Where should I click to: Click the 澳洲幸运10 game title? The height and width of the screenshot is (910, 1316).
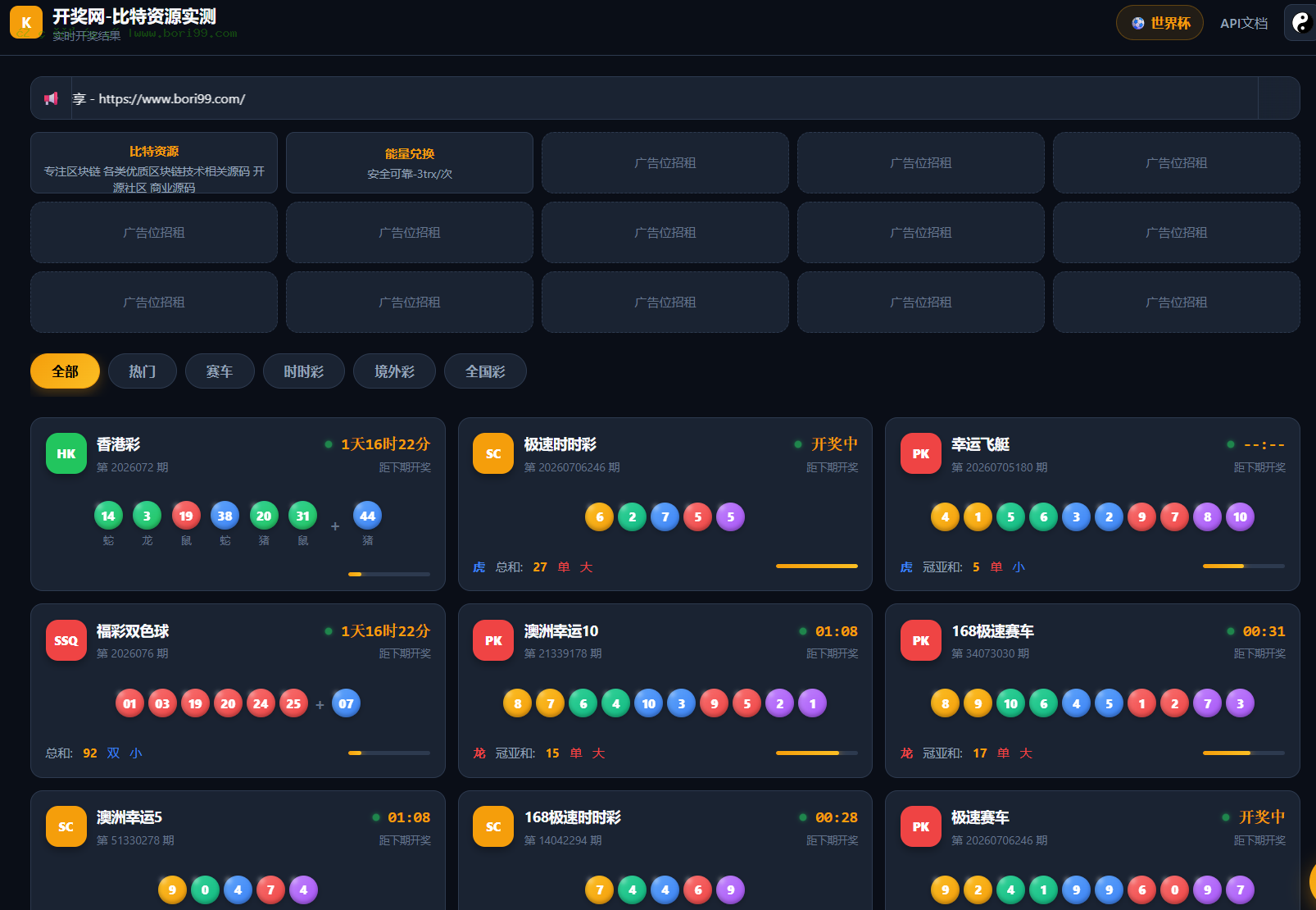click(561, 631)
